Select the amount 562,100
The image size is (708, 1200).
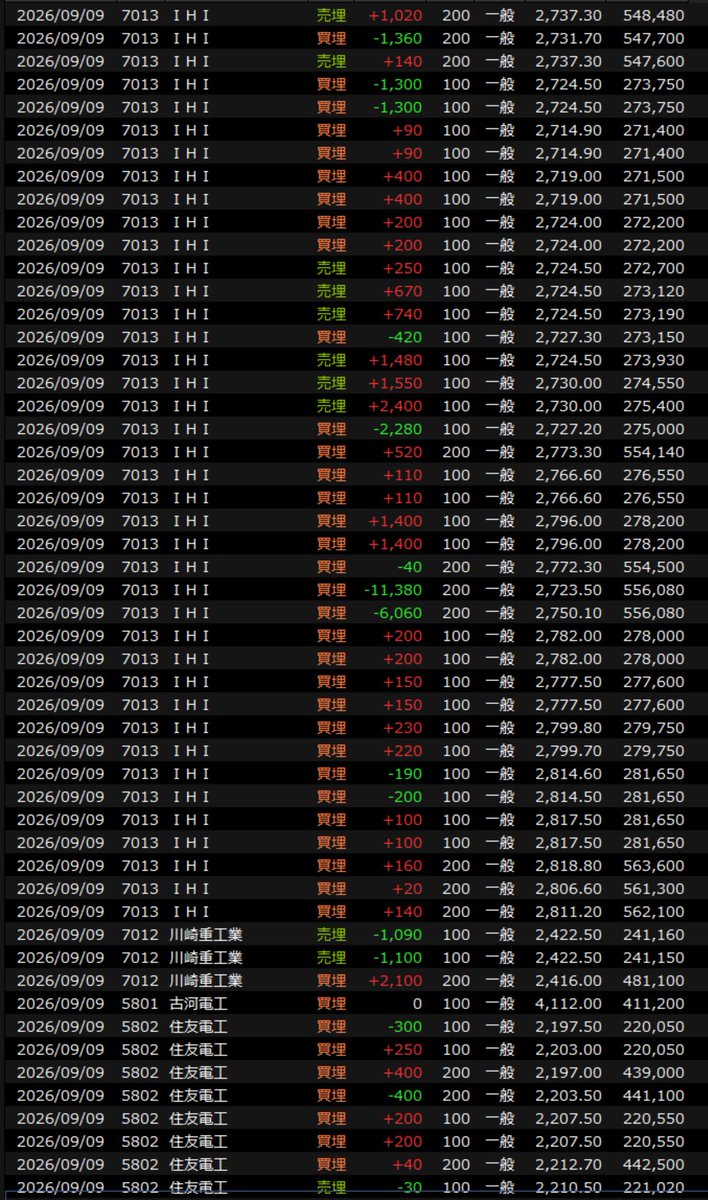(x=654, y=912)
